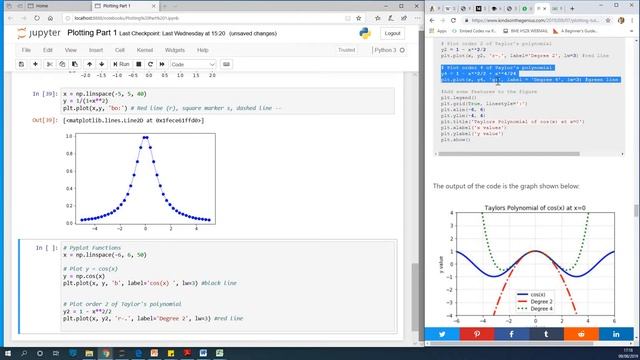Restart the kernel with the circular arrow icon
640x360 pixels.
pyautogui.click(x=150, y=64)
